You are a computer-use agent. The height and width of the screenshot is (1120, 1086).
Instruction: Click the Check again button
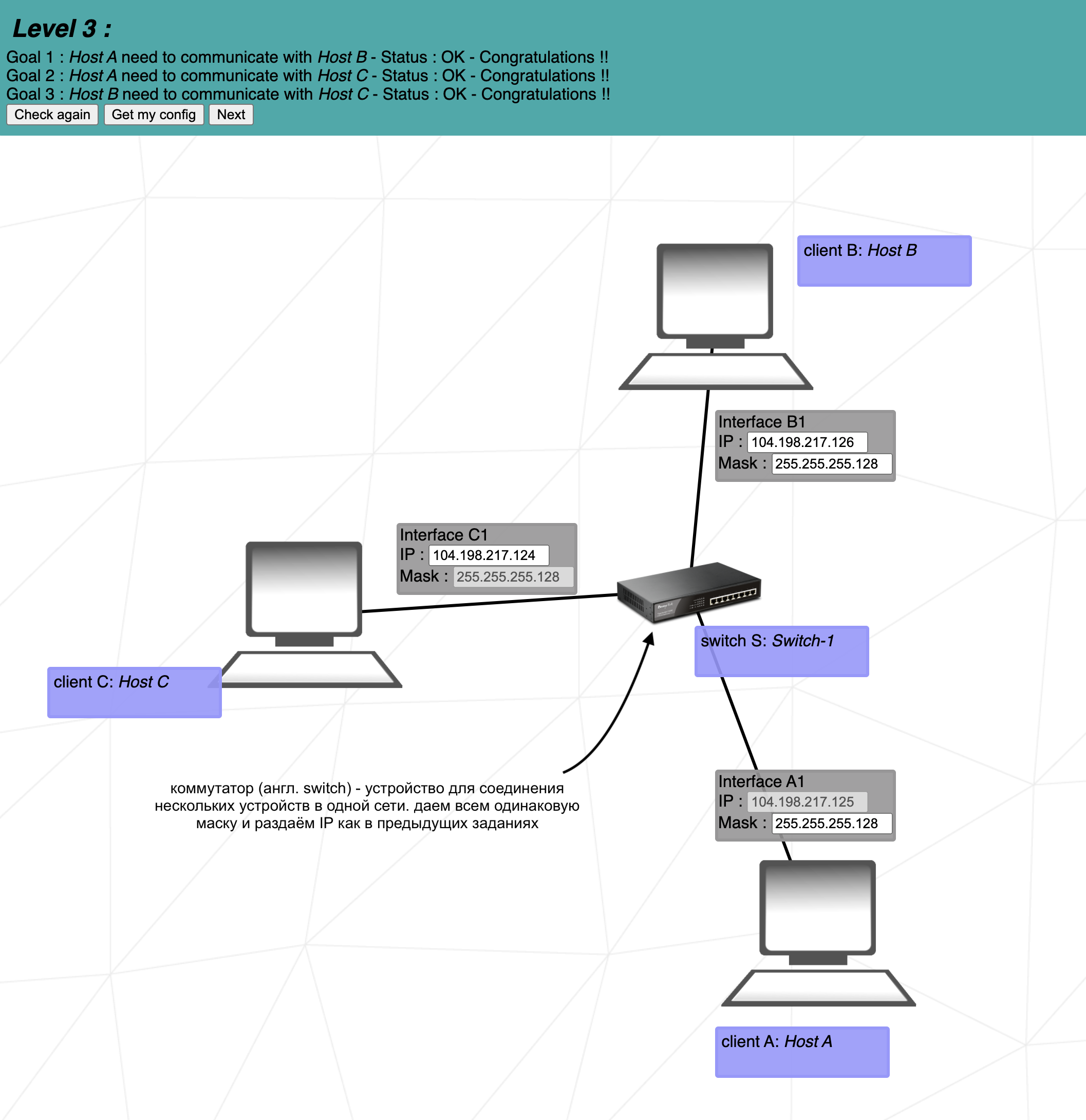(51, 114)
